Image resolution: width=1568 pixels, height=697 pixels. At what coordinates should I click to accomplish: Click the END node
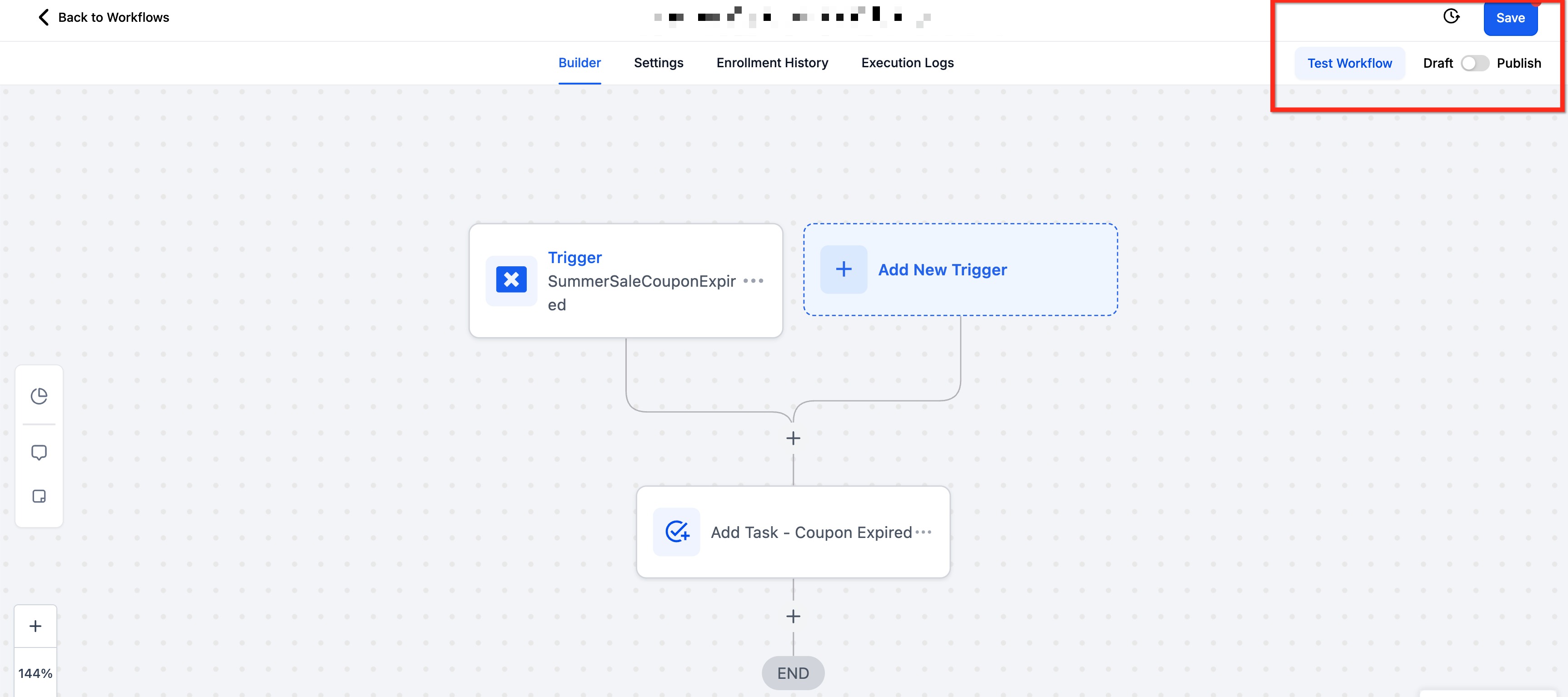coord(793,673)
